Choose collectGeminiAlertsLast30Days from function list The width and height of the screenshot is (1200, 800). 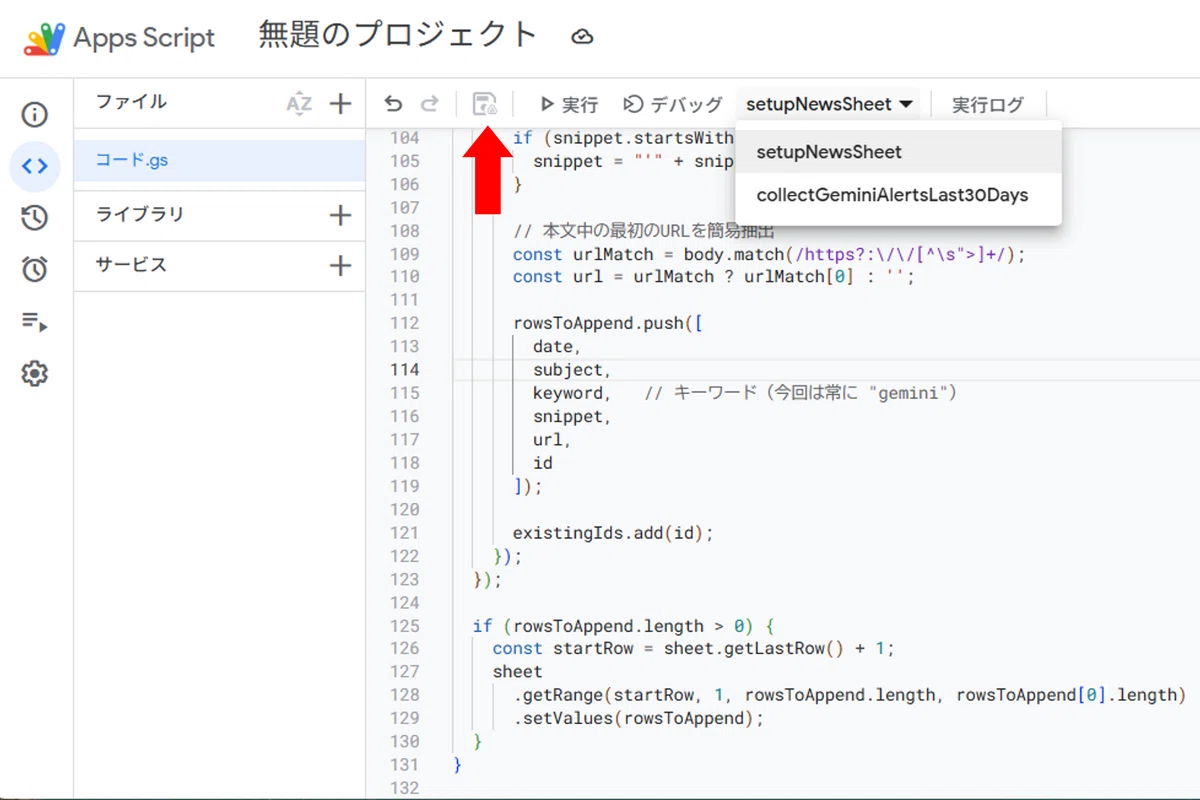pyautogui.click(x=898, y=195)
